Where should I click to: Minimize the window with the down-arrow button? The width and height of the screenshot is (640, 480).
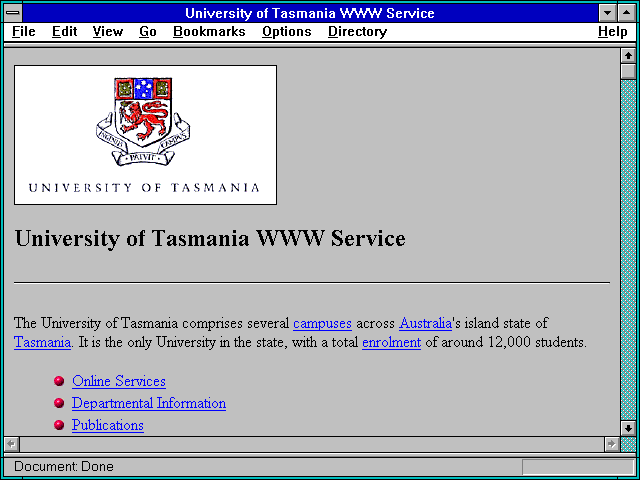(x=607, y=13)
